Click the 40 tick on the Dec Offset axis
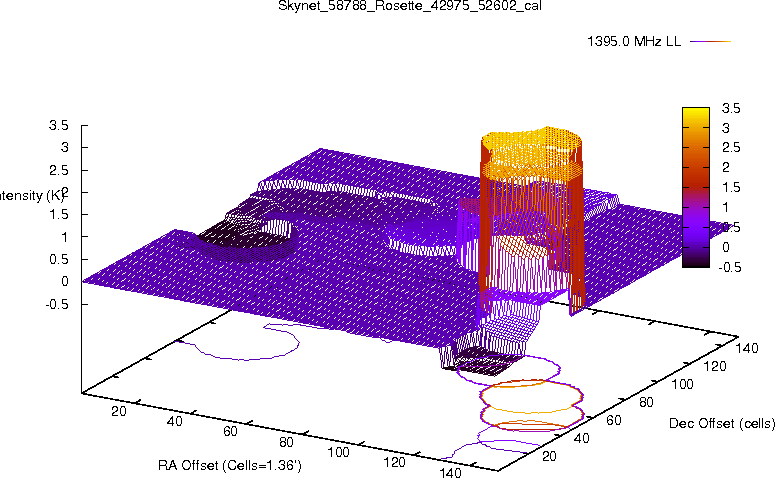Screen dimensions: 775x478 point(581,438)
